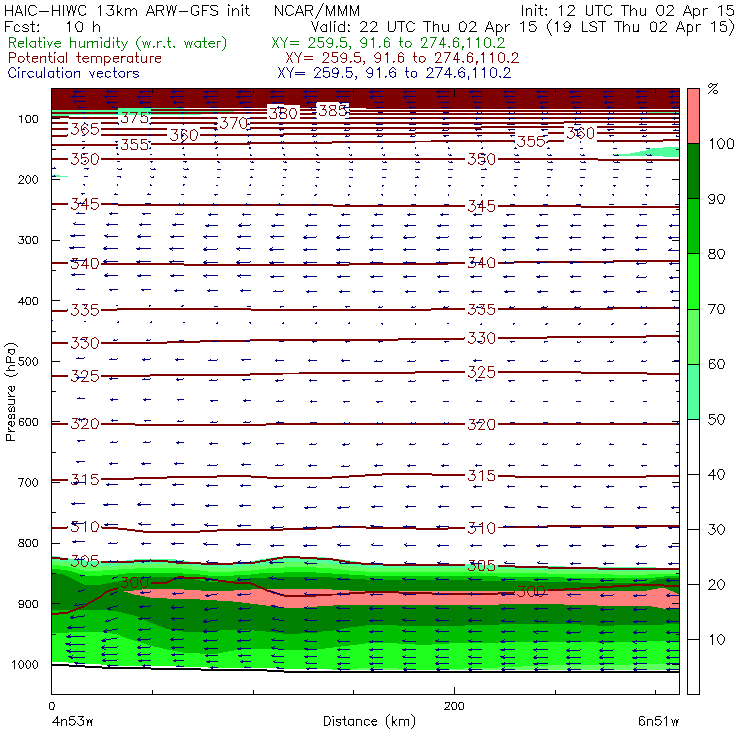The height and width of the screenshot is (740, 740).
Task: Click the colorbar '20' tick label
Action: click(x=716, y=585)
